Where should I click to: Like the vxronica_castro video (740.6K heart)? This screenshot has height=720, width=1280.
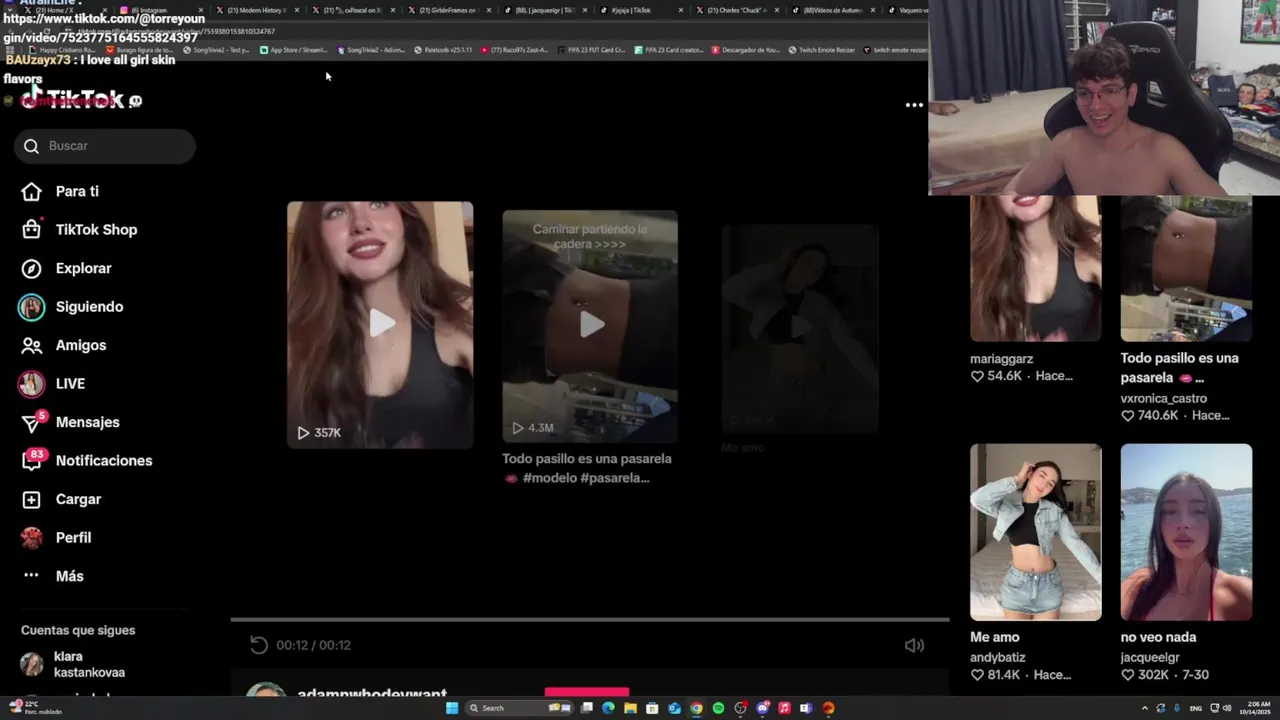coord(1127,415)
